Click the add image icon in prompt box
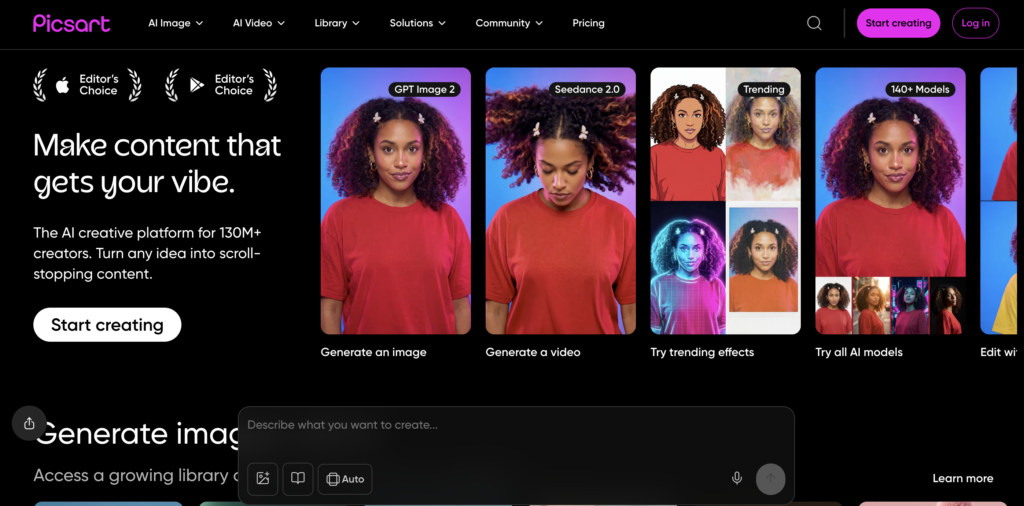 263,479
